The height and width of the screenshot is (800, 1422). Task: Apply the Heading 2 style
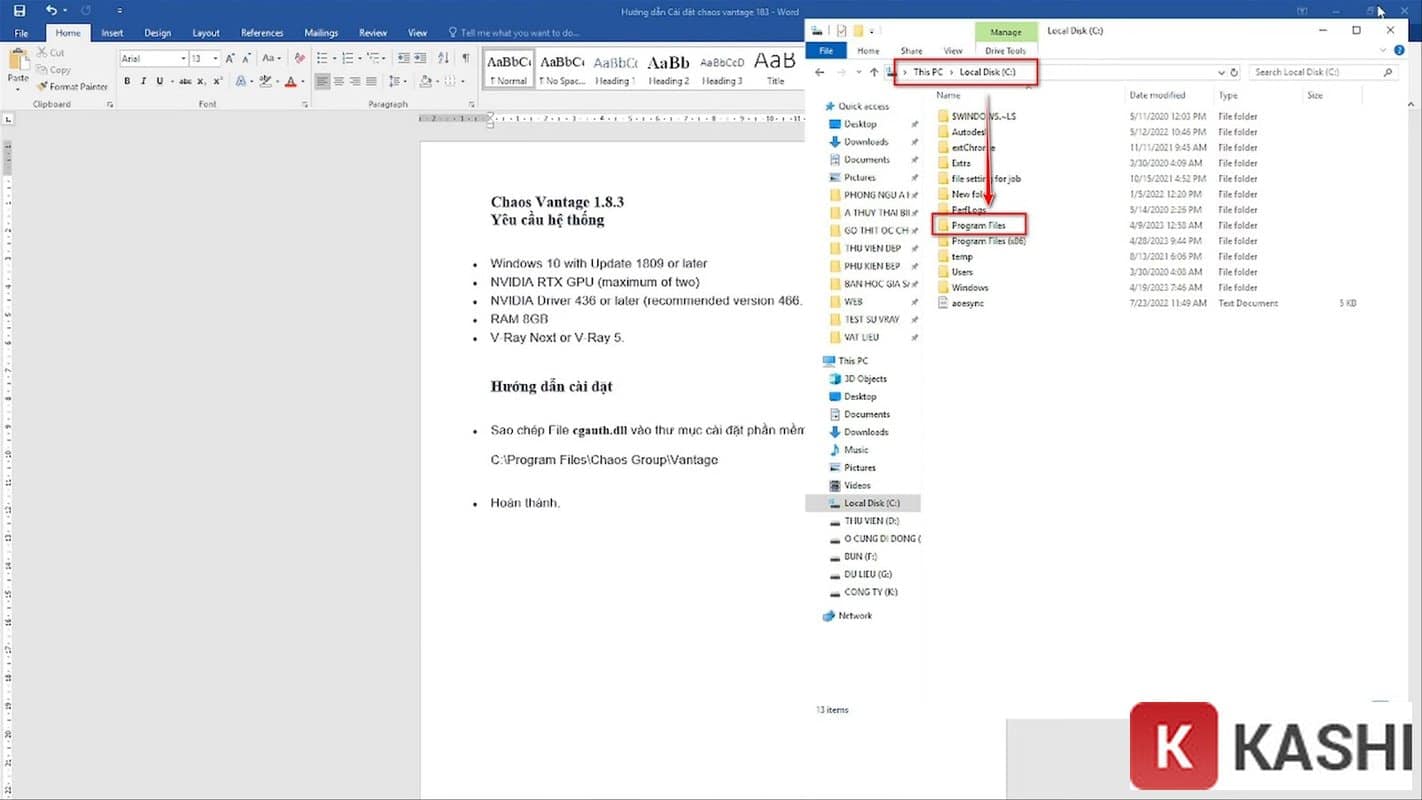pyautogui.click(x=668, y=68)
